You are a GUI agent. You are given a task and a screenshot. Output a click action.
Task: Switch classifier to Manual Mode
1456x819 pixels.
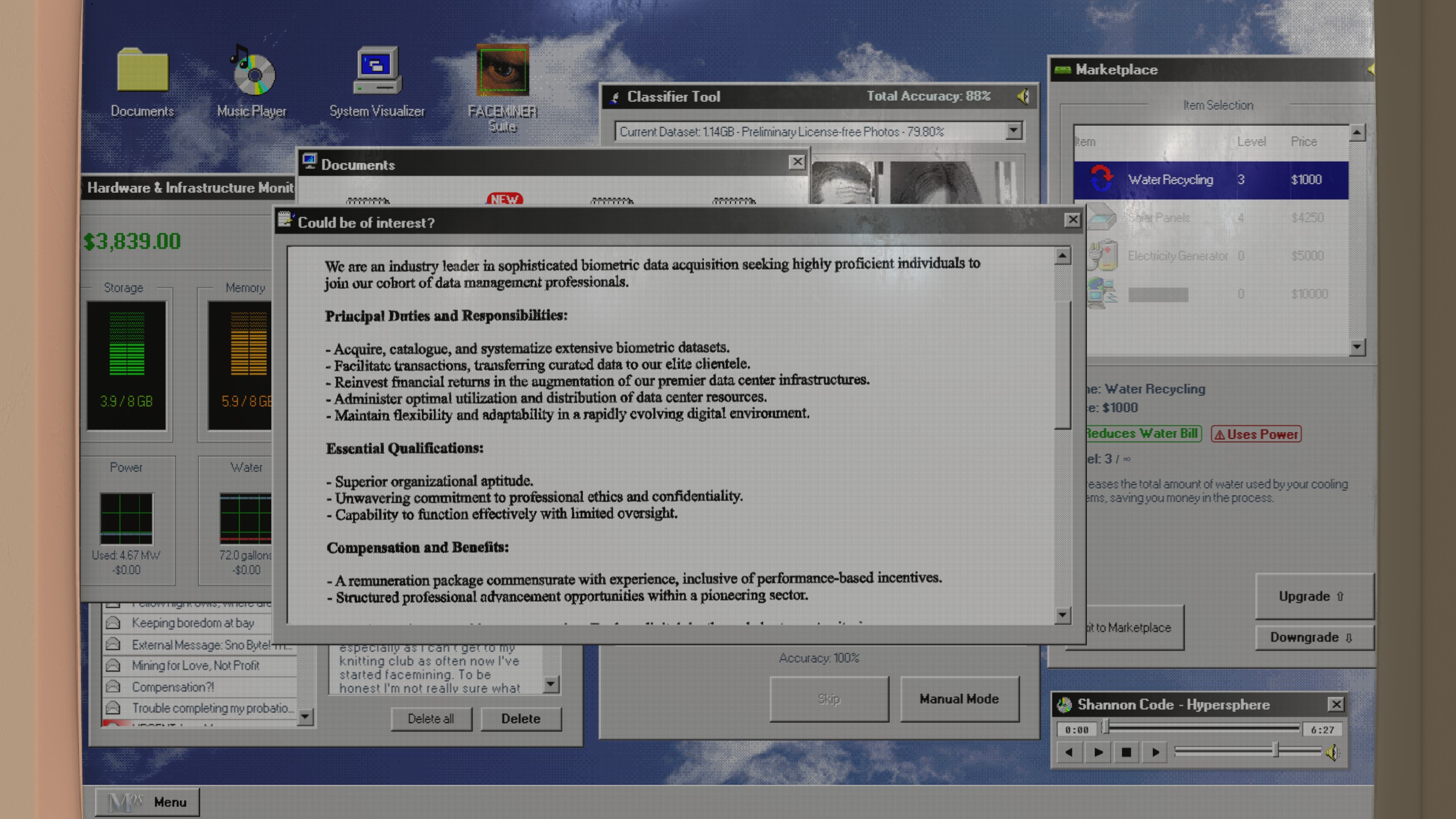(959, 699)
